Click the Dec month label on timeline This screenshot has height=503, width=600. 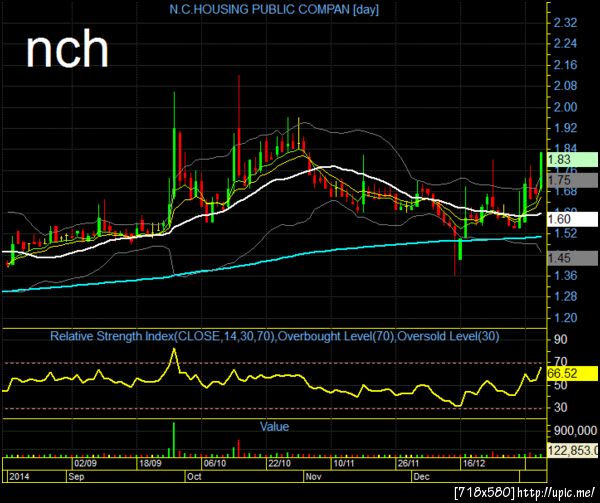pos(421,477)
